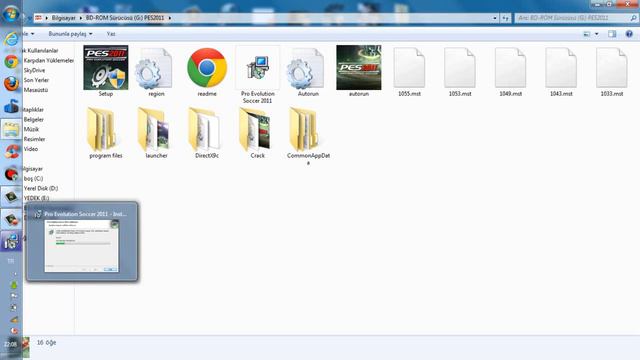
Task: Open YEDEK (E:) drive
Action: [36, 198]
